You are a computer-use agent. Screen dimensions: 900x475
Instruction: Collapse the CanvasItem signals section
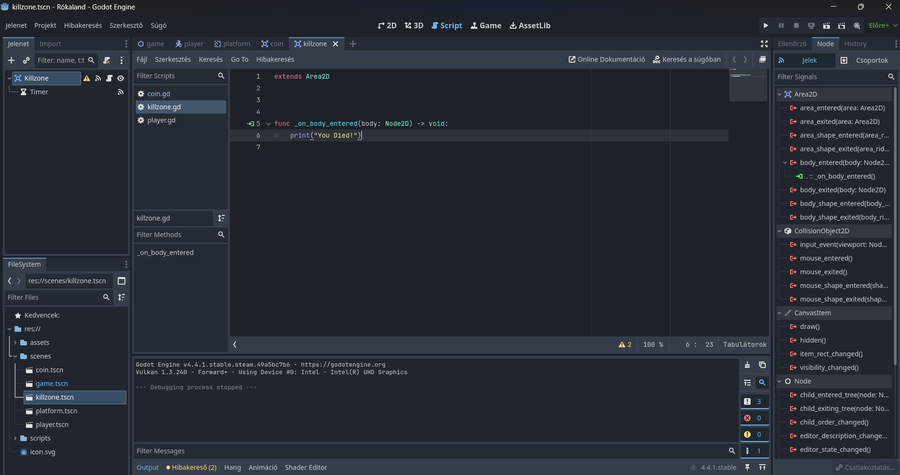(x=779, y=313)
